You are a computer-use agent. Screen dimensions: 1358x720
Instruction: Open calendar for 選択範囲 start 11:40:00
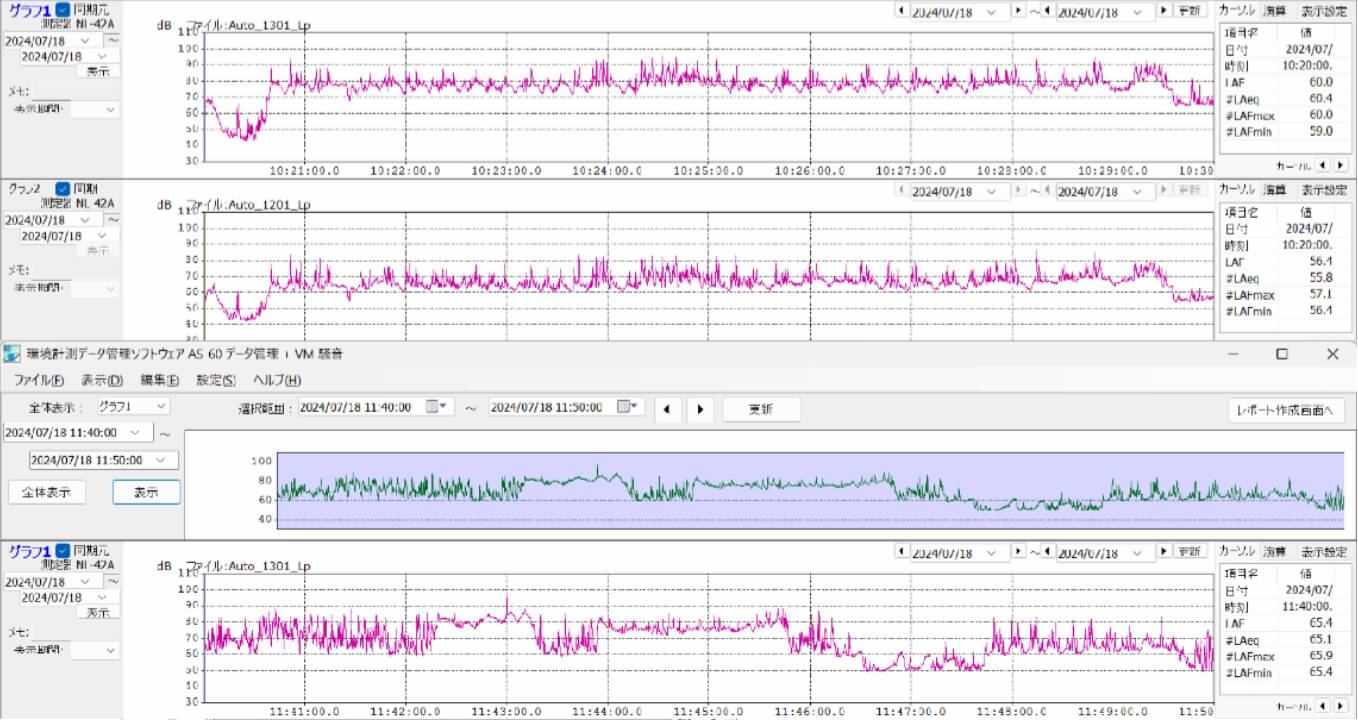point(439,407)
